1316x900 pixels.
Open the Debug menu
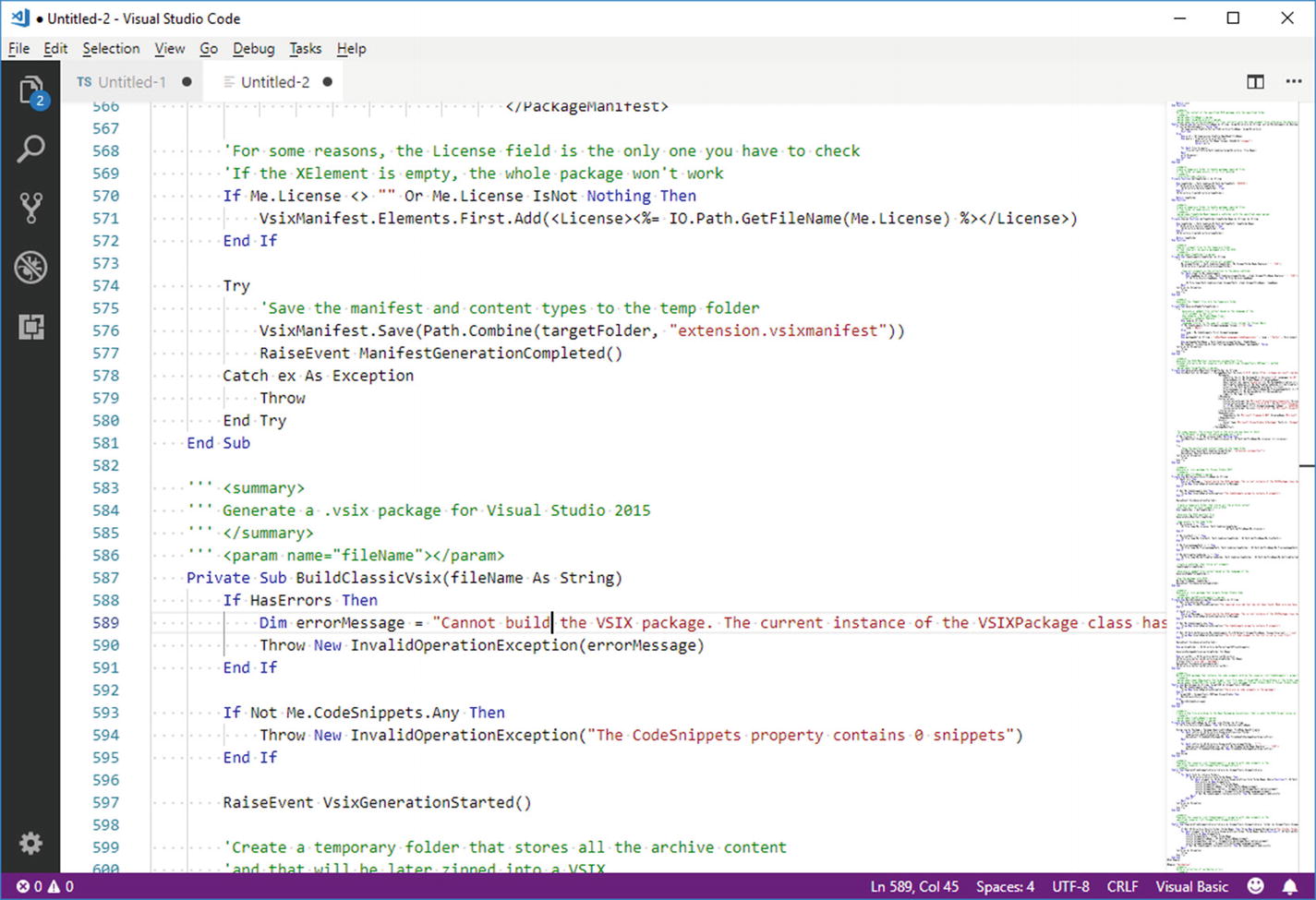(253, 48)
